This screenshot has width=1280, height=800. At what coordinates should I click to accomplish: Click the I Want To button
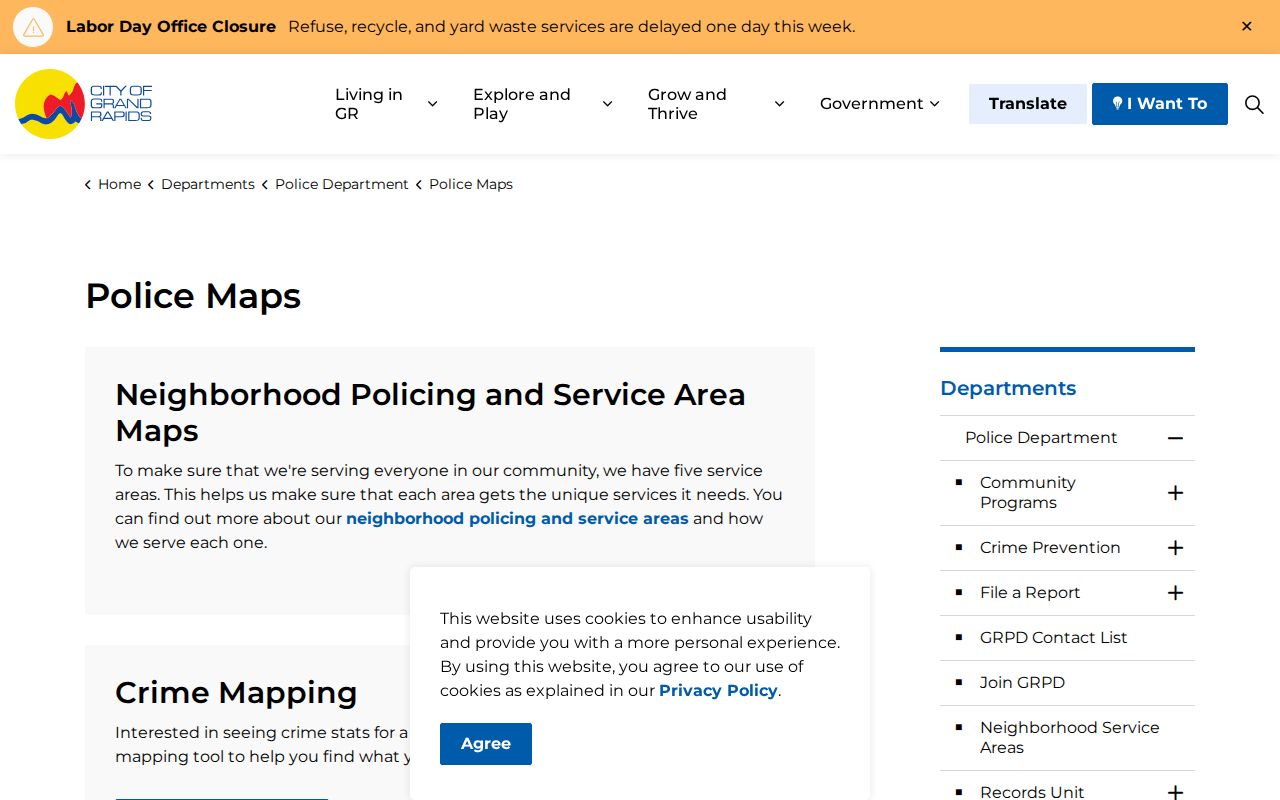1160,104
